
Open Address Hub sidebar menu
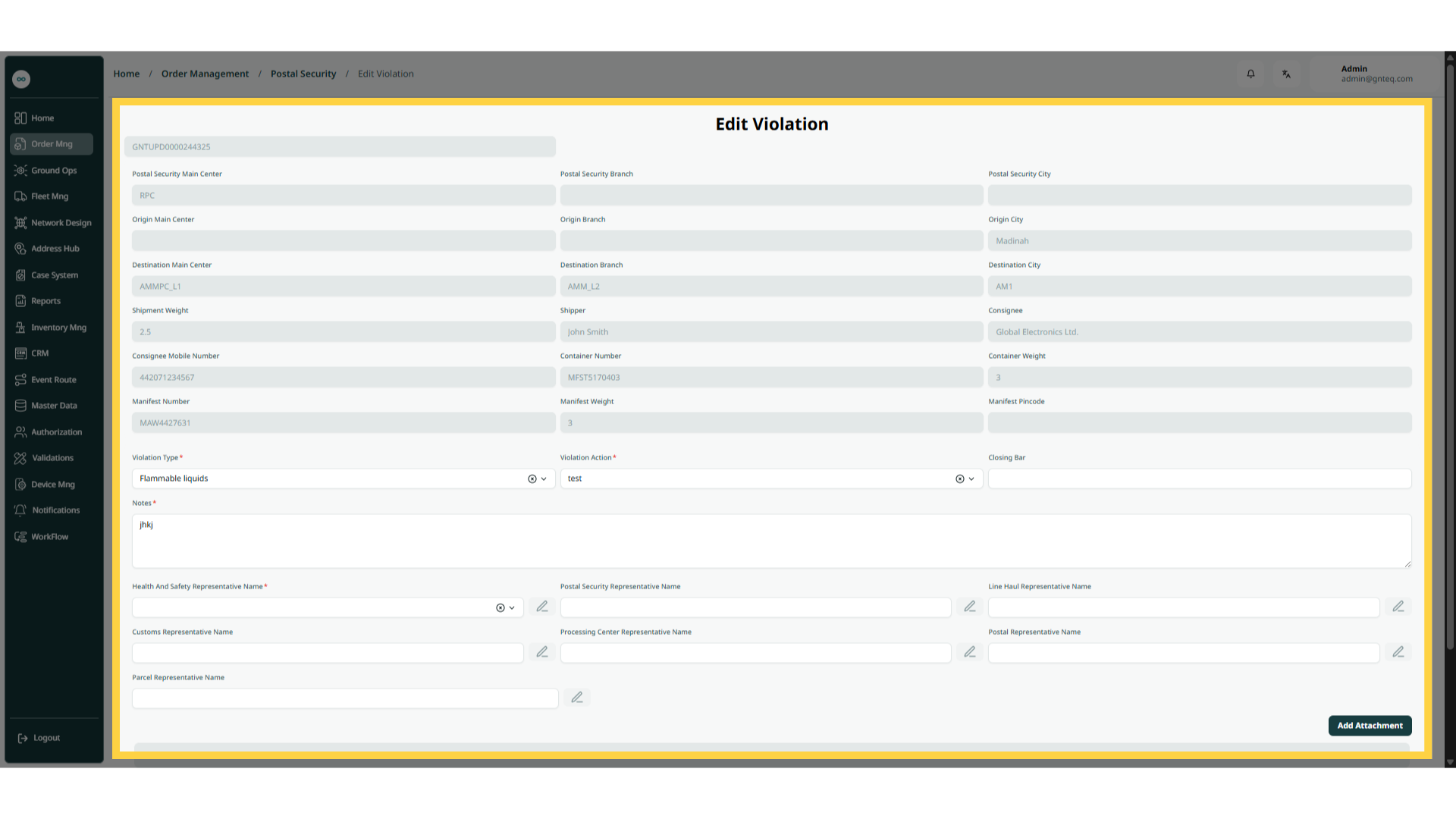click(53, 249)
